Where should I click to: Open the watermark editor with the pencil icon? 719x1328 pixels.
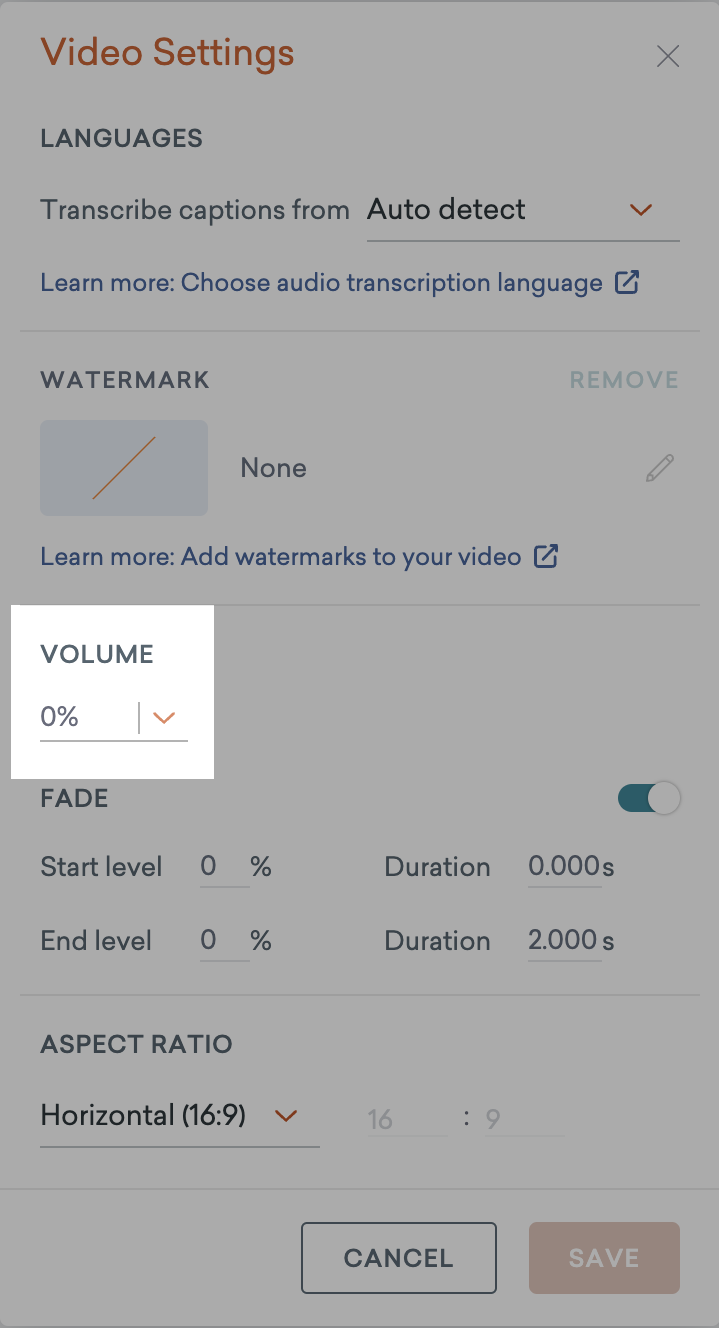tap(659, 468)
